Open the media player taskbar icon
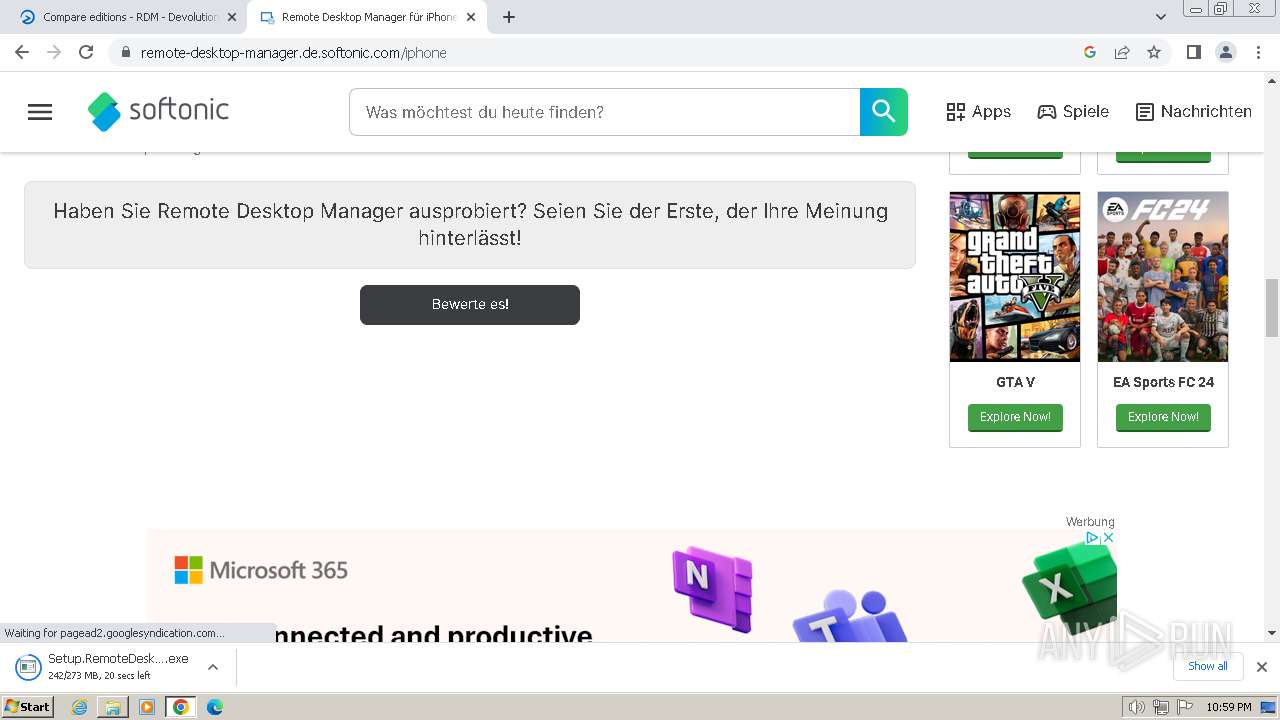The image size is (1280, 720). point(147,707)
